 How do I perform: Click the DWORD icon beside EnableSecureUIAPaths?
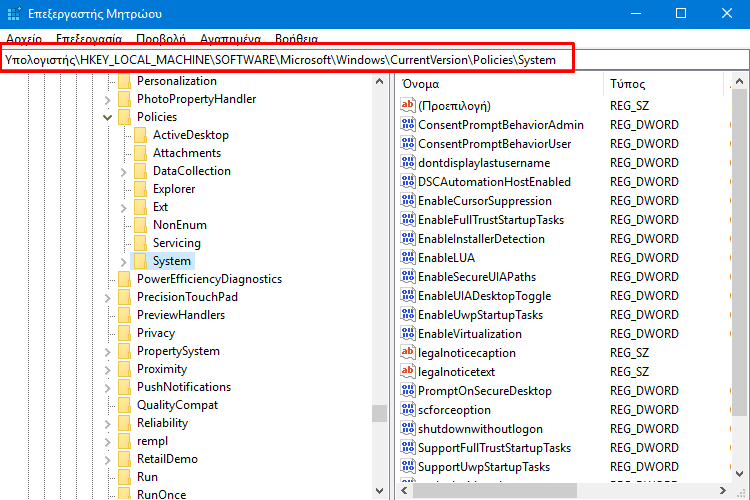(408, 277)
